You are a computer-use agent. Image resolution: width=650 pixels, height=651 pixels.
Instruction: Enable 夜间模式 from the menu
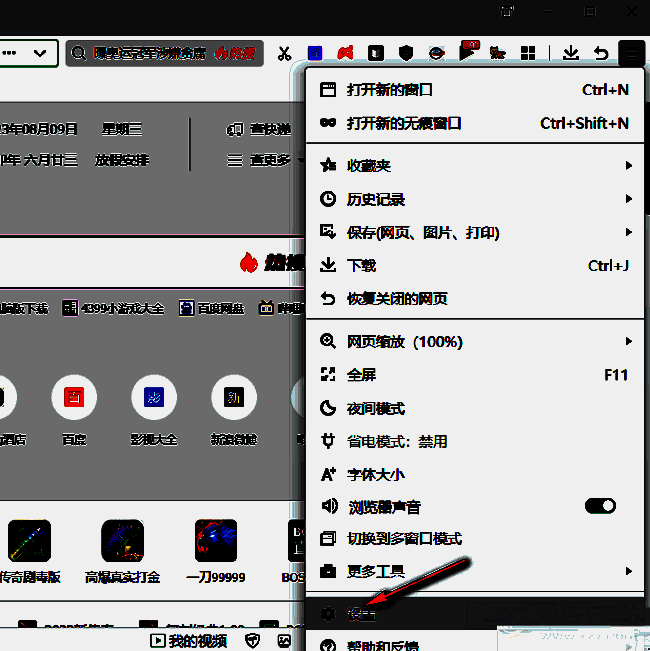(x=475, y=409)
